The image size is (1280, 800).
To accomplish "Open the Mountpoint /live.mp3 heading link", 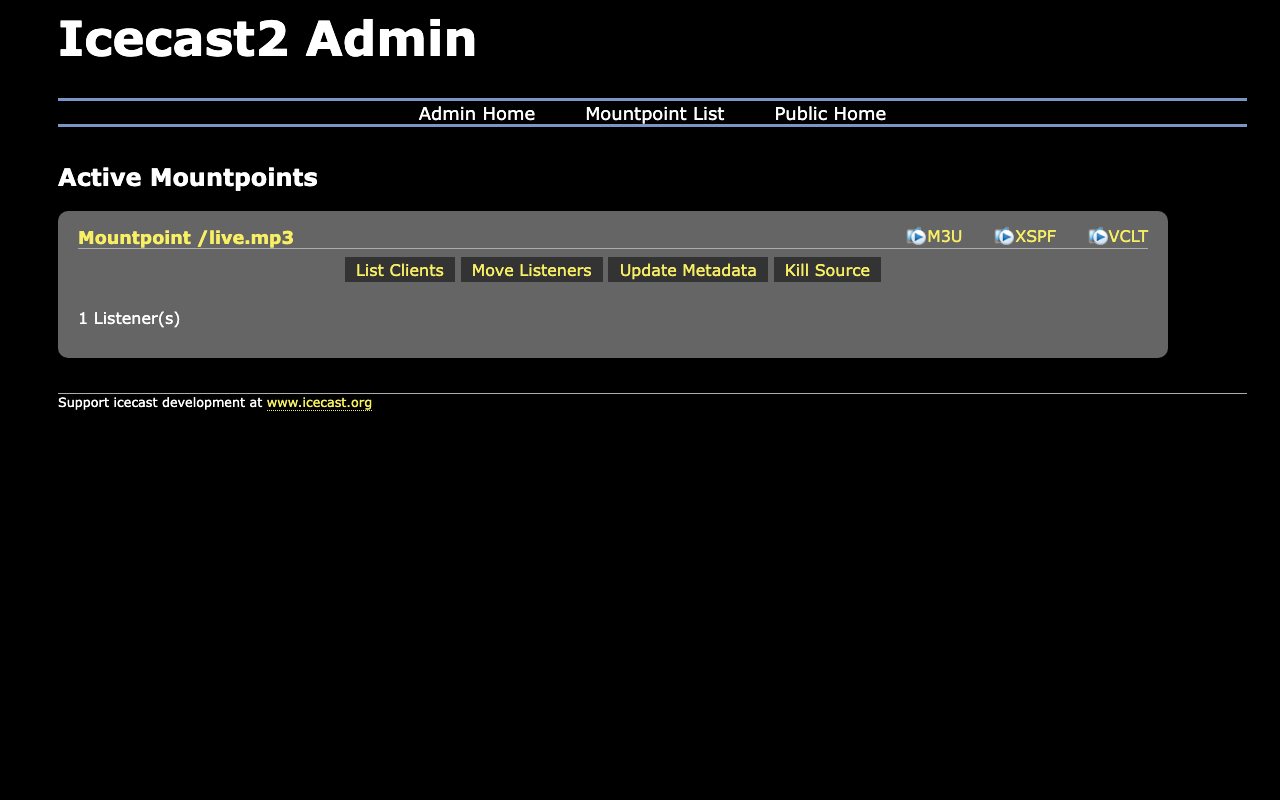I will (x=186, y=238).
